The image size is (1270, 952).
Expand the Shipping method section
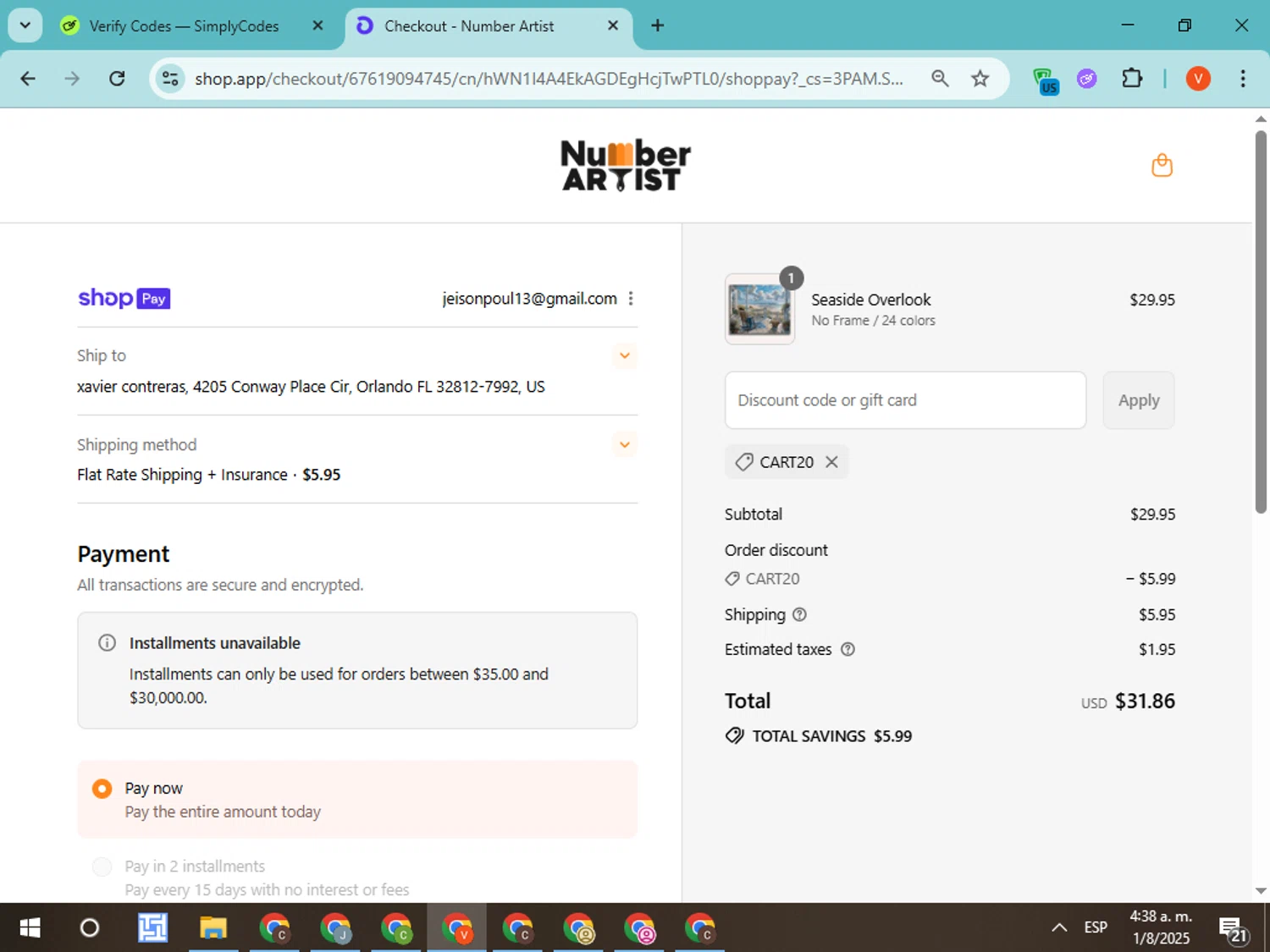tap(625, 444)
